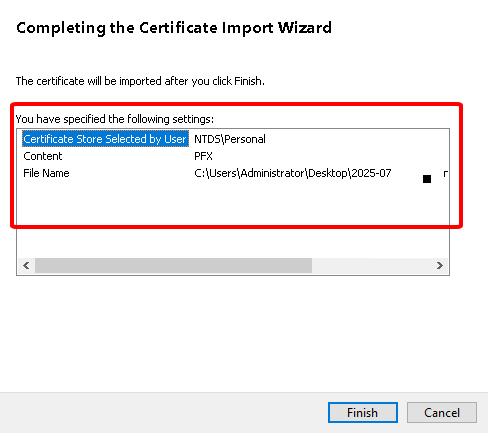Click the empty scrollbar track right of thumb
The width and height of the screenshot is (495, 436).
tap(371, 265)
